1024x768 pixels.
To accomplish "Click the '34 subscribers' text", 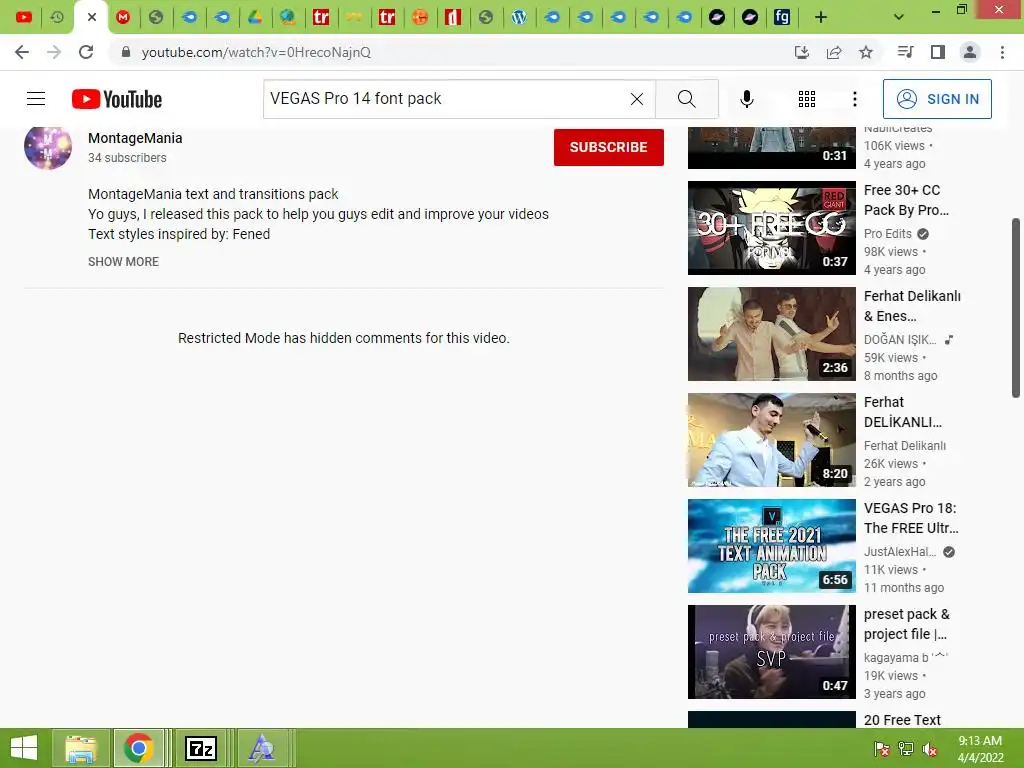I will click(x=127, y=157).
